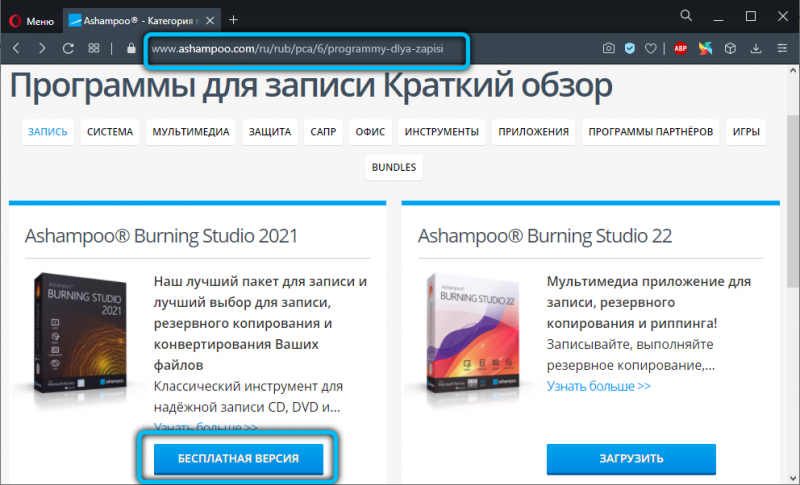Open Ashampoo Burning Studio 22 title link
This screenshot has height=485, width=800.
click(545, 236)
